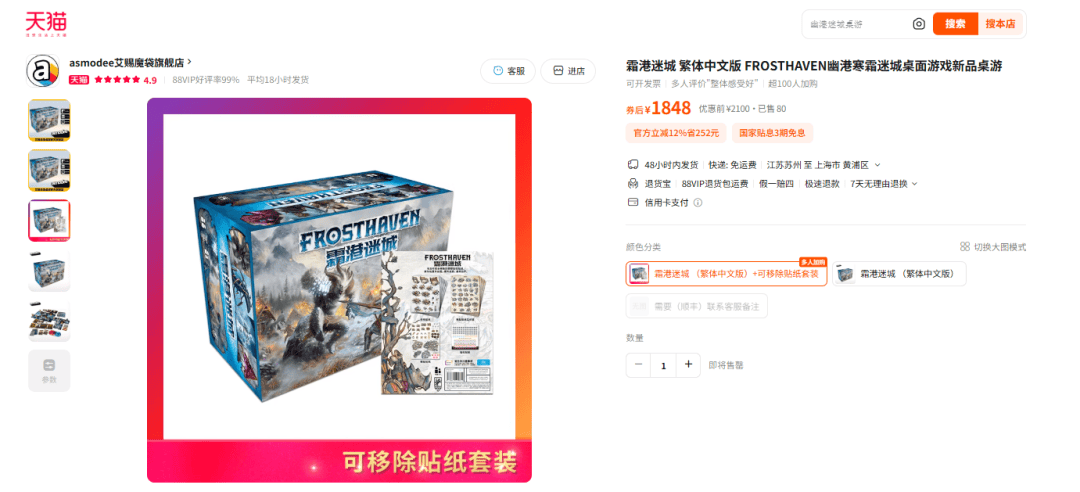Viewport: 1080px width, 492px height.
Task: Click orange 搜索 search button
Action: (x=955, y=24)
